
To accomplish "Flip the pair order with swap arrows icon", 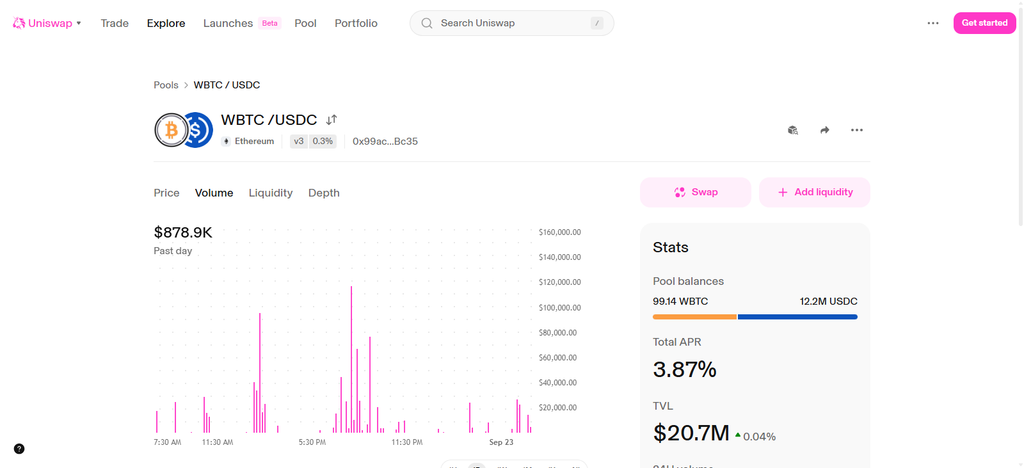I will tap(332, 119).
